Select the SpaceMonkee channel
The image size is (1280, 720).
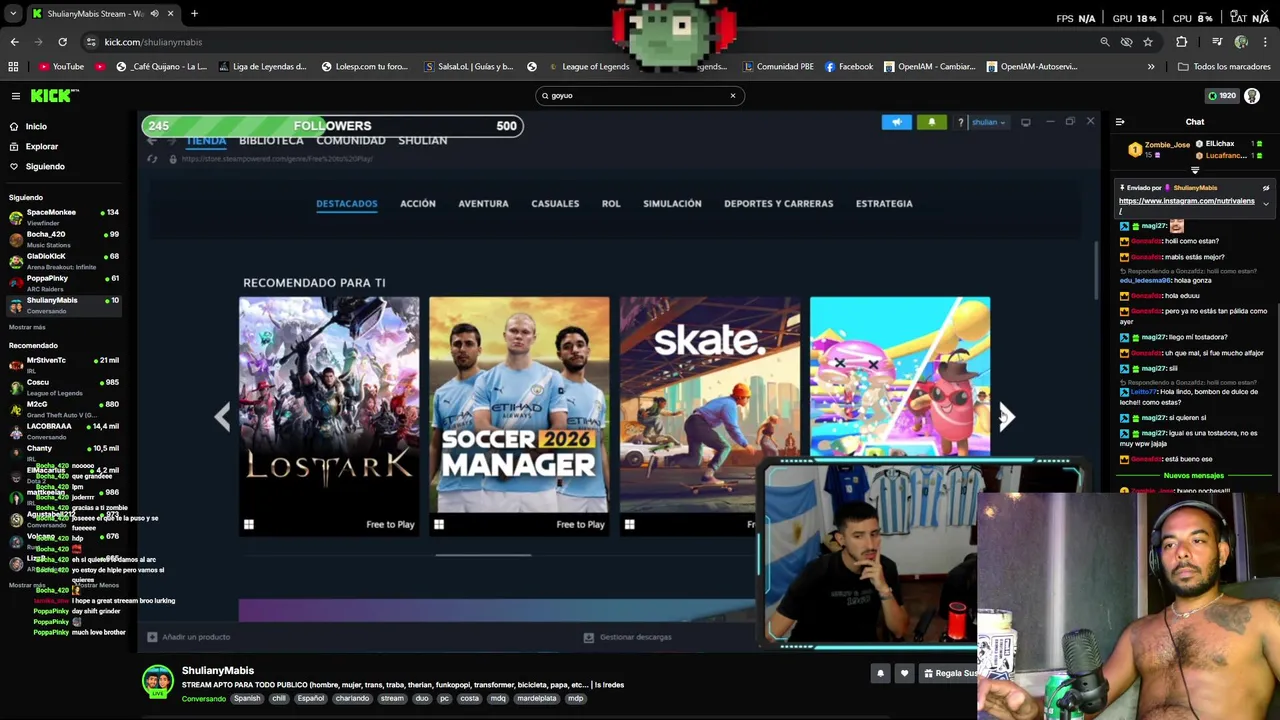coord(62,216)
